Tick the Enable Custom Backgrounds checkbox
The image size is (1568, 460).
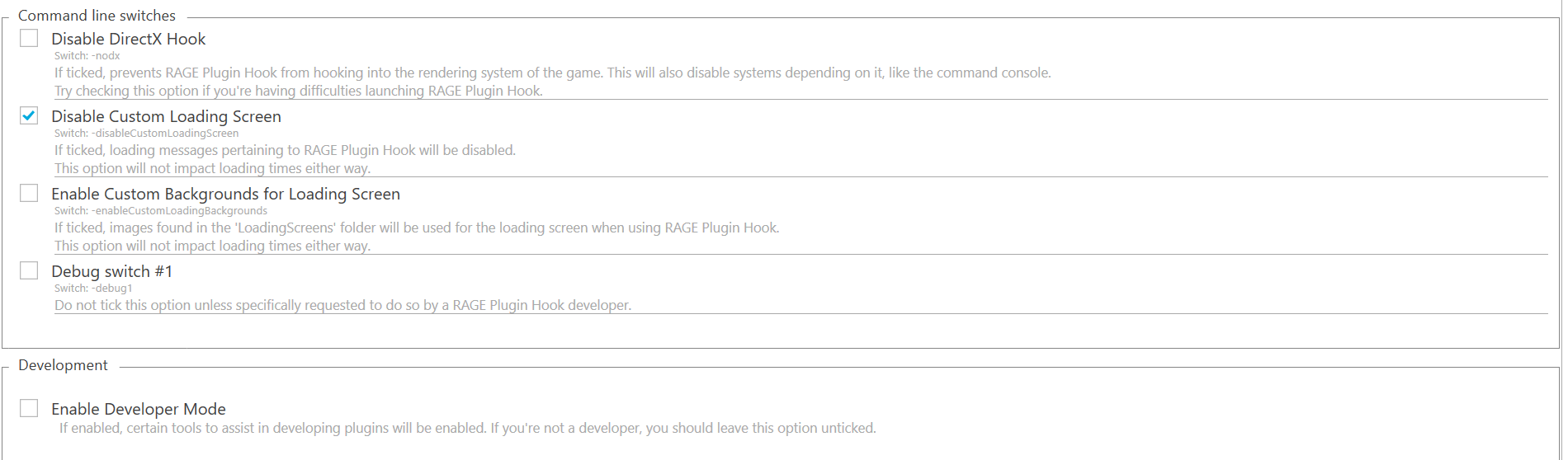[x=29, y=194]
